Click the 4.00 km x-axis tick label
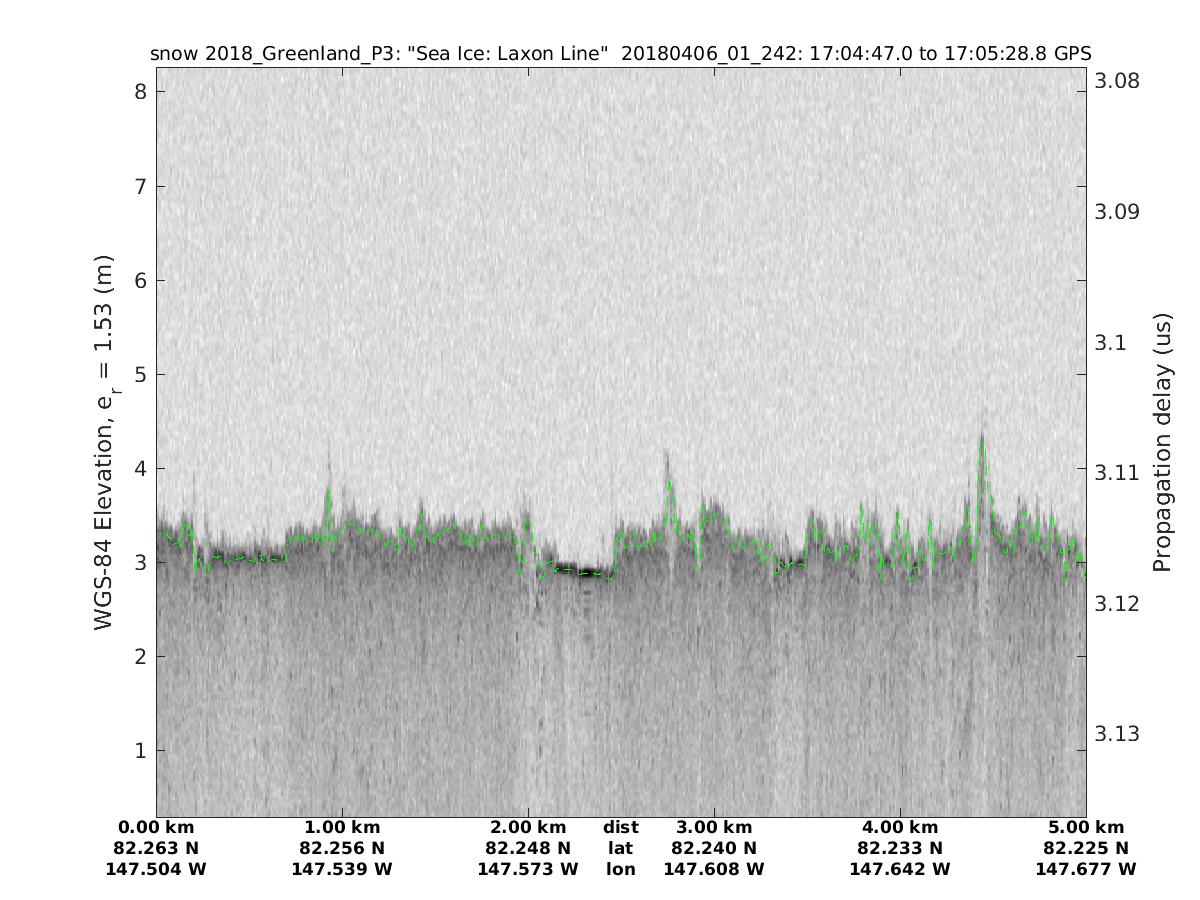 point(900,828)
